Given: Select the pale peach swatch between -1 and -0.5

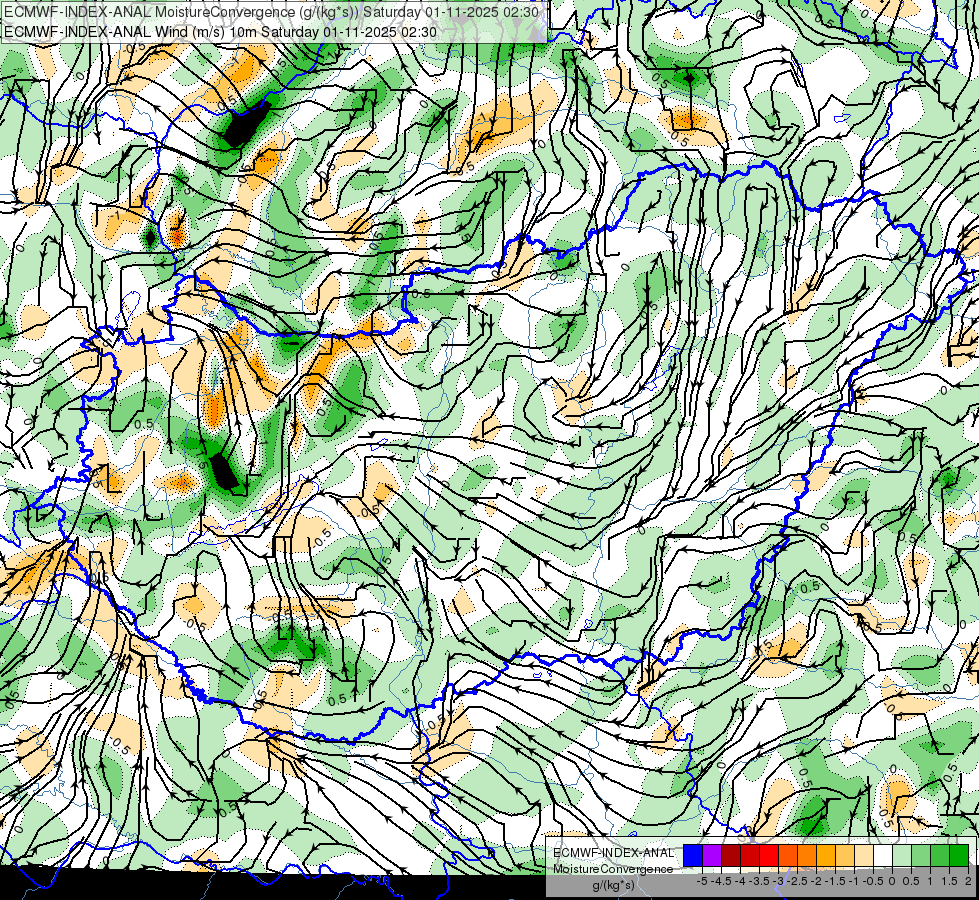Looking at the screenshot, I should (864, 856).
